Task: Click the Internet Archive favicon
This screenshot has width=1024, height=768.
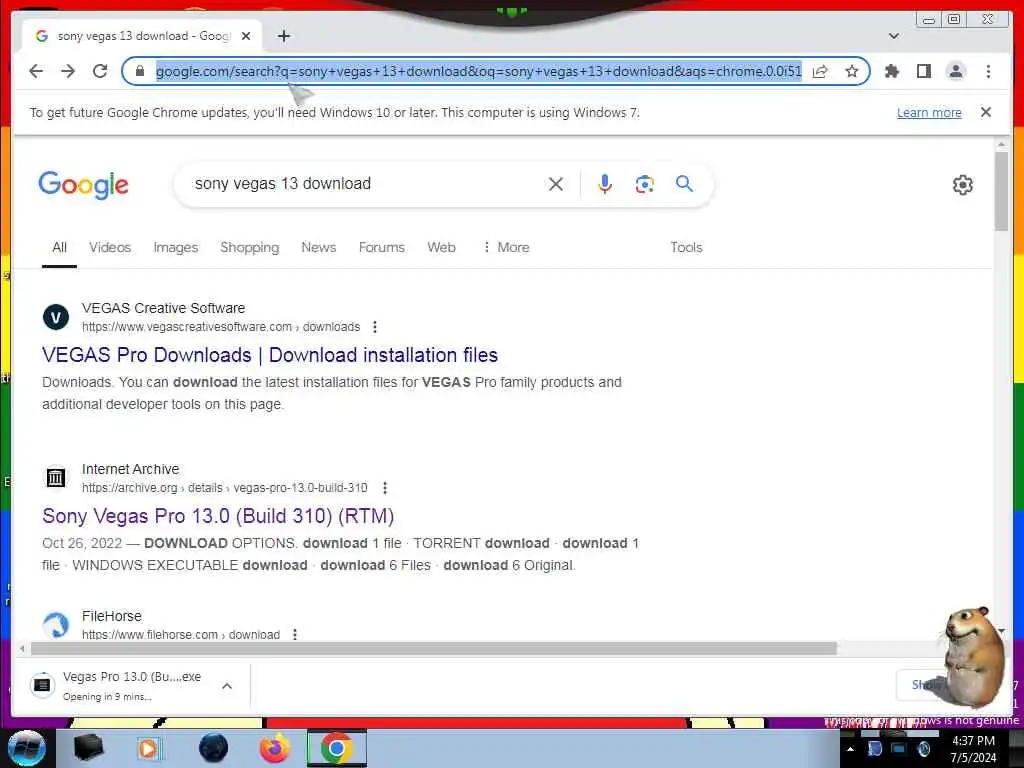Action: tap(56, 478)
